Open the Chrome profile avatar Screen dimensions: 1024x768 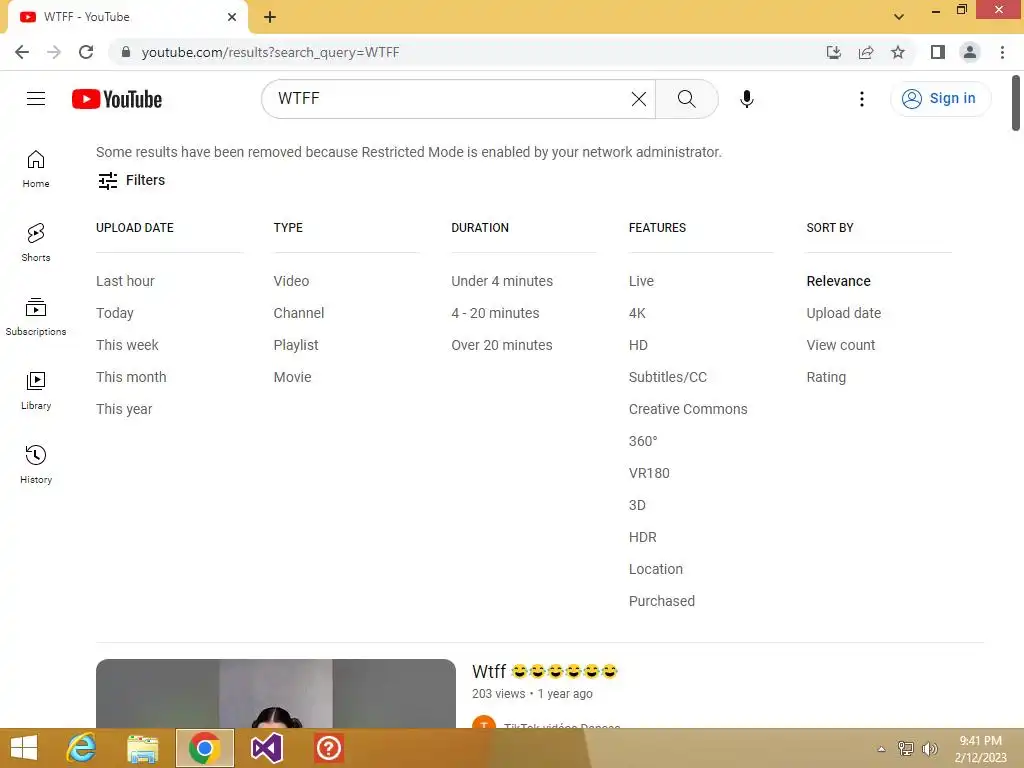tap(970, 52)
